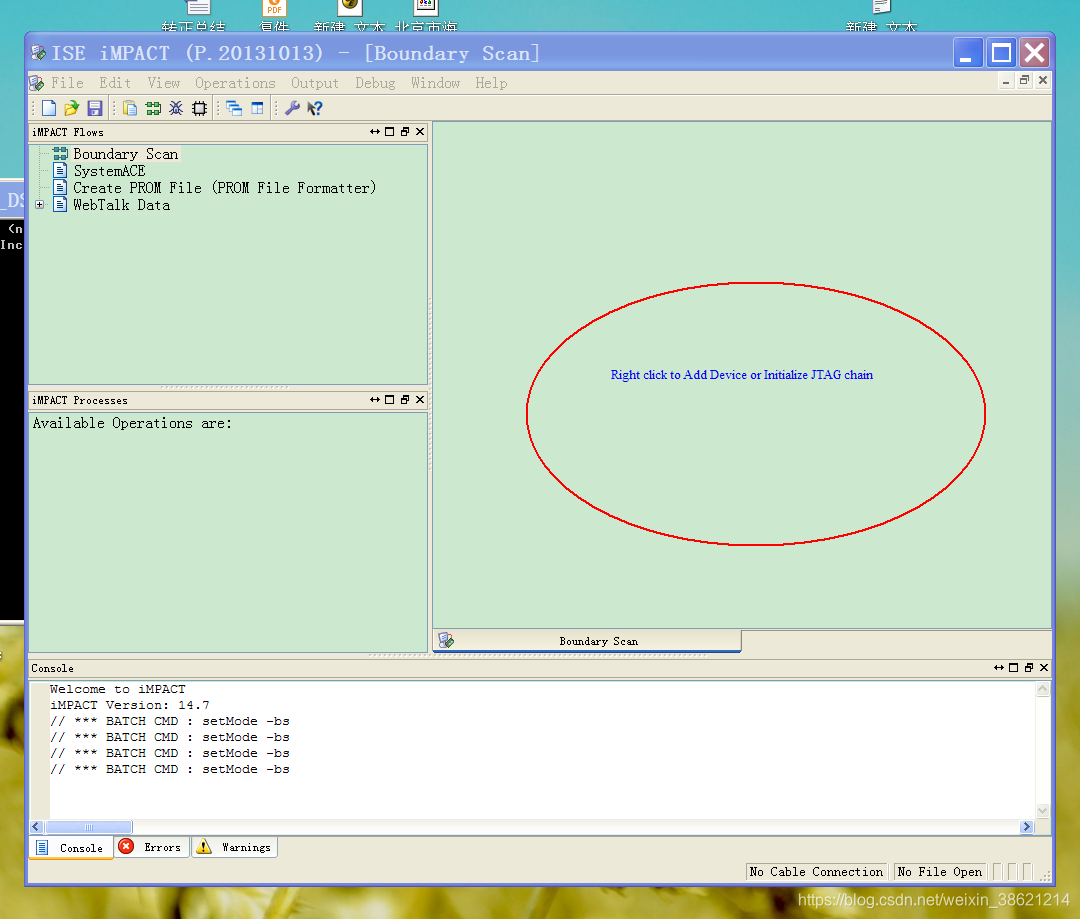
Task: Click the wrench Preferences icon
Action: click(x=292, y=108)
